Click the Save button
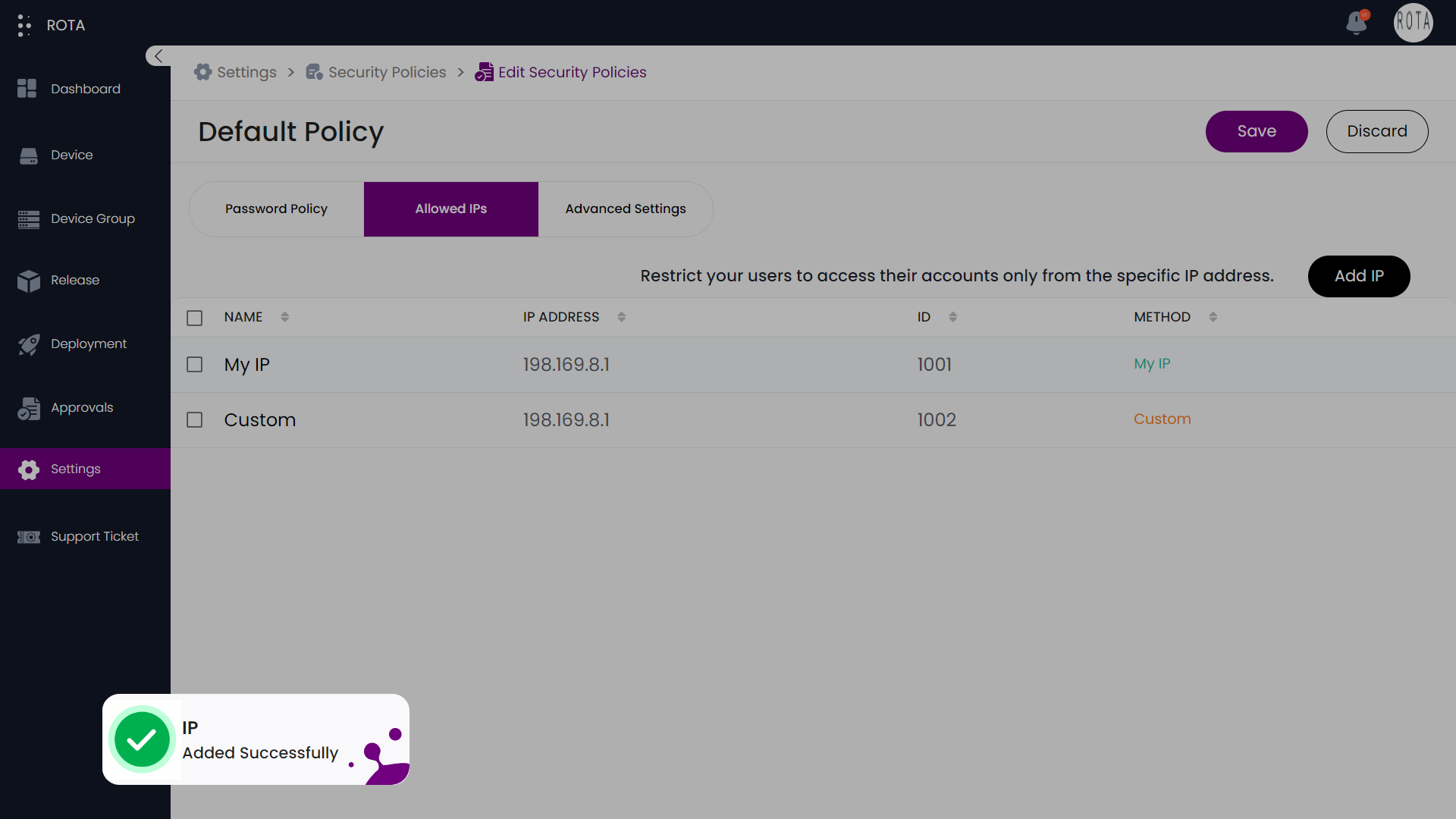This screenshot has width=1456, height=819. (x=1256, y=131)
